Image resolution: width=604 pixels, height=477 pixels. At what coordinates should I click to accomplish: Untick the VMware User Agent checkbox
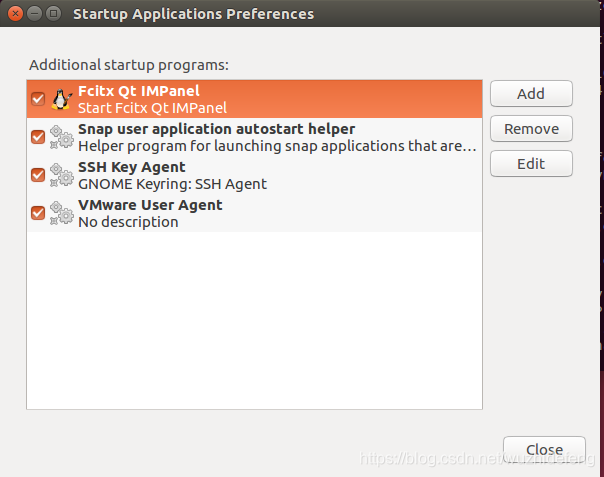pyautogui.click(x=38, y=213)
